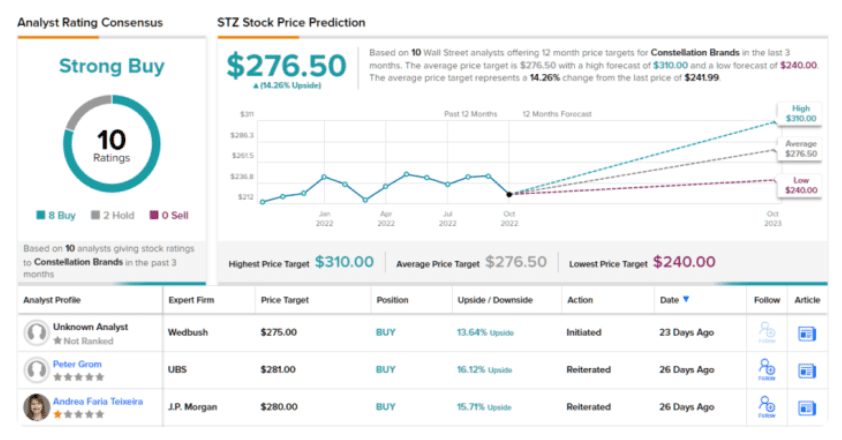This screenshot has height=440, width=842.
Task: Click the Price Target column header
Action: (283, 299)
